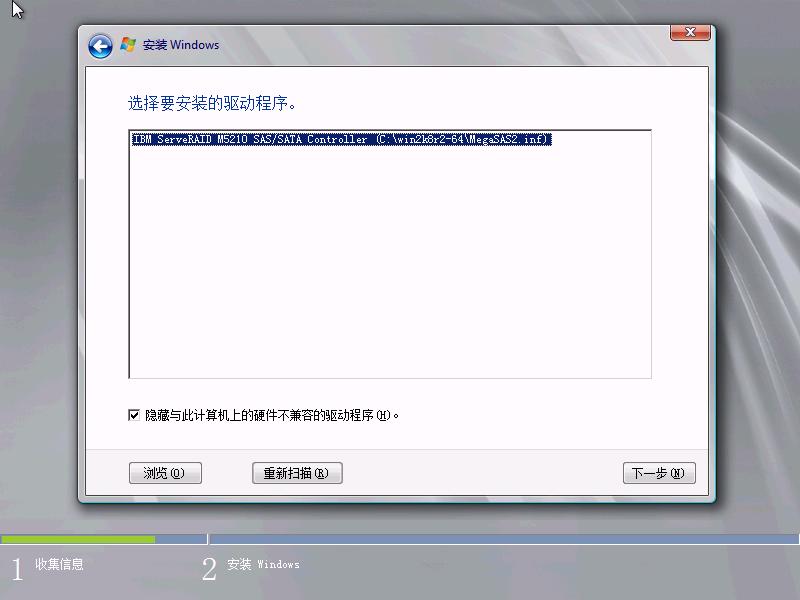Click the Windows flag logo in title bar
800x600 pixels.
pos(128,45)
